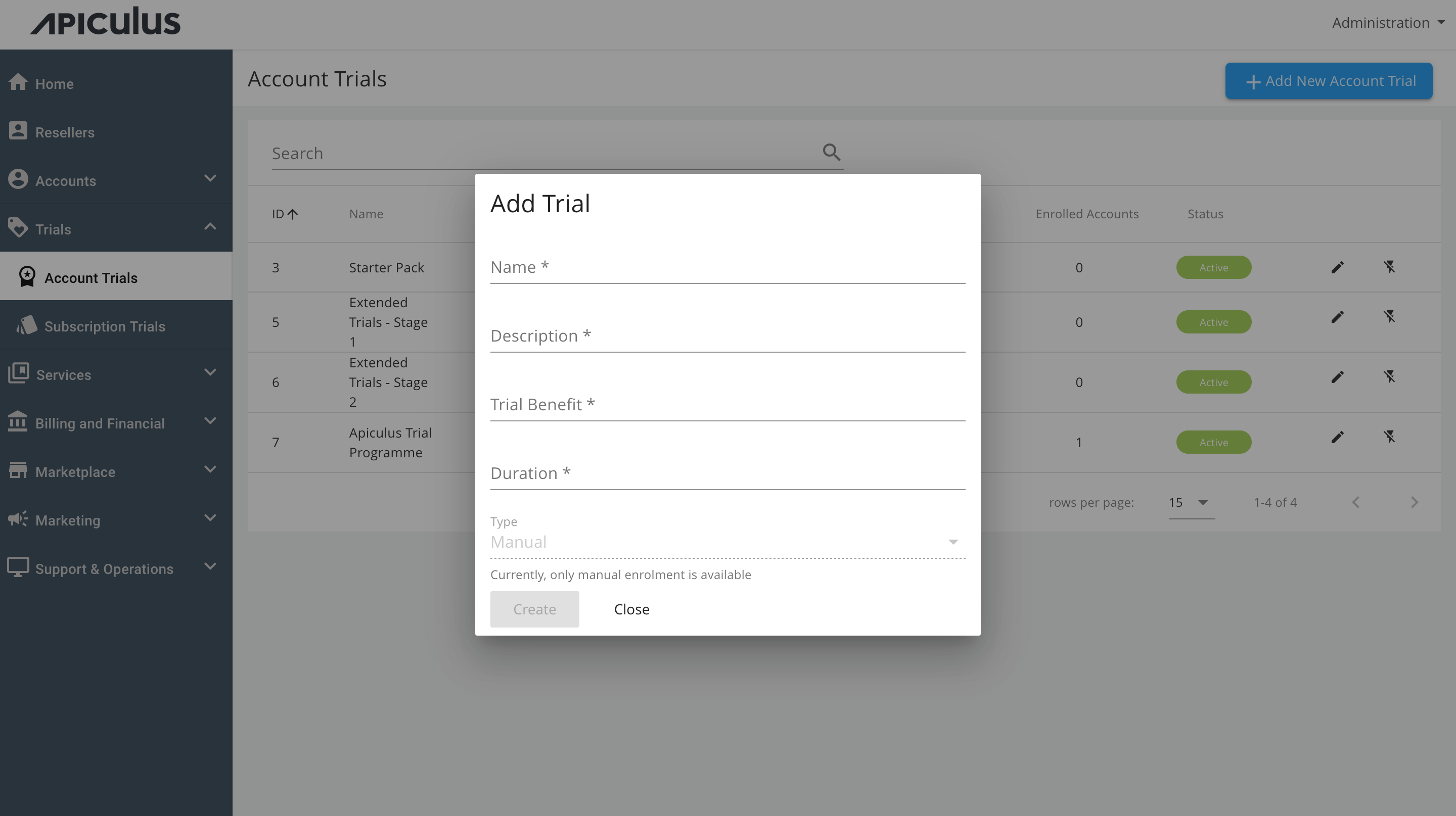1456x816 pixels.
Task: Toggle Active status for the Starter Pack trial
Action: [x=1213, y=267]
